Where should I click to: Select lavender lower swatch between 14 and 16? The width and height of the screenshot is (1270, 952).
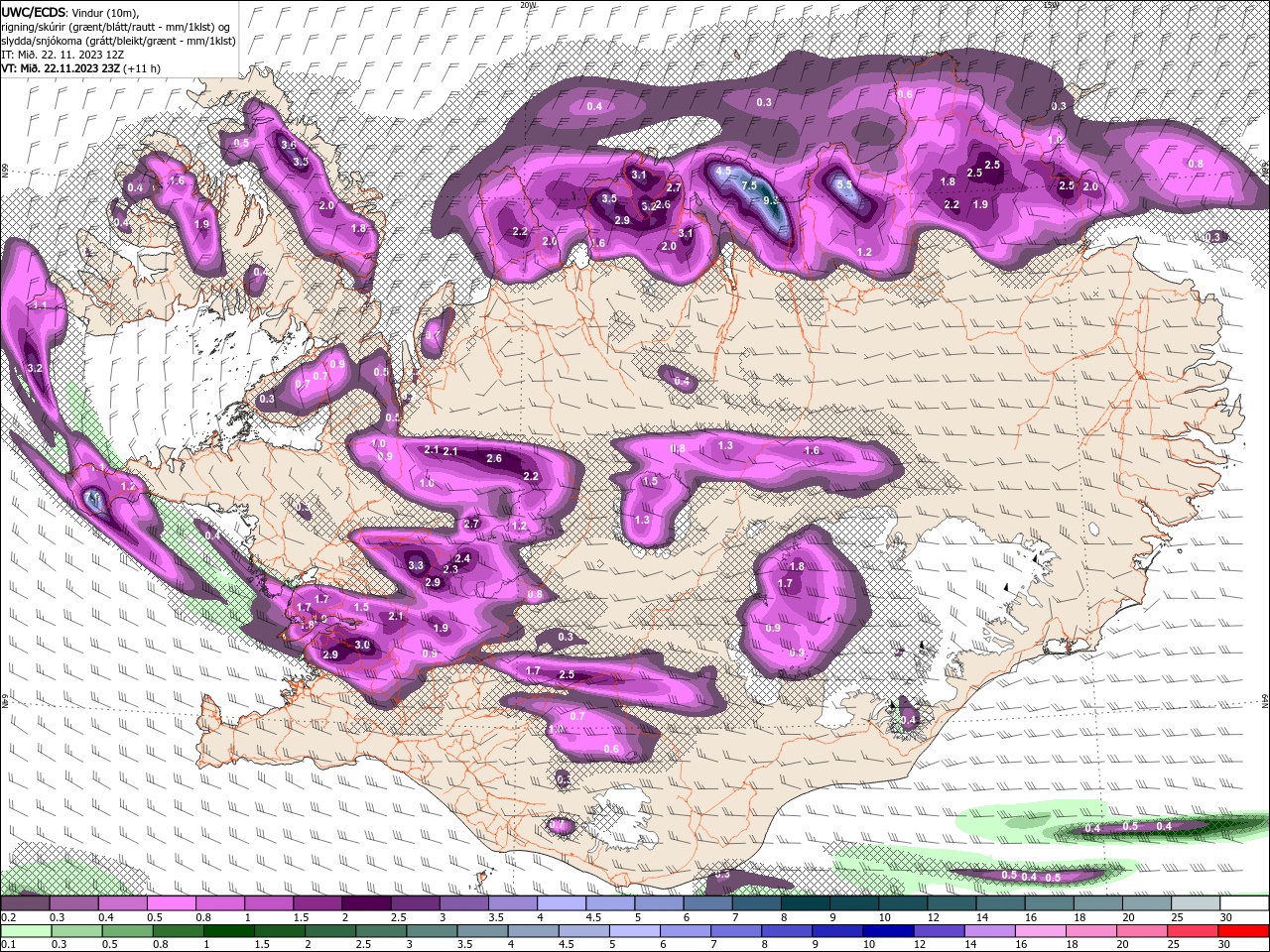989,930
